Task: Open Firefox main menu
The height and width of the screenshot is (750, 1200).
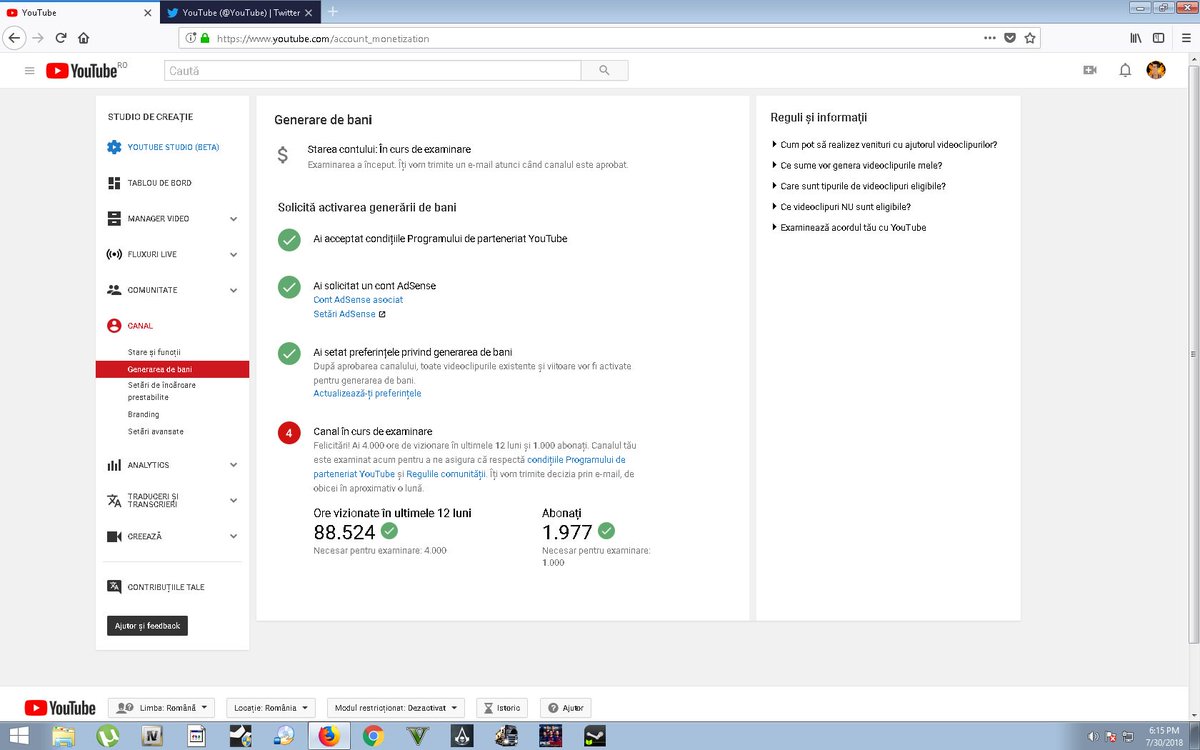Action: [1185, 38]
